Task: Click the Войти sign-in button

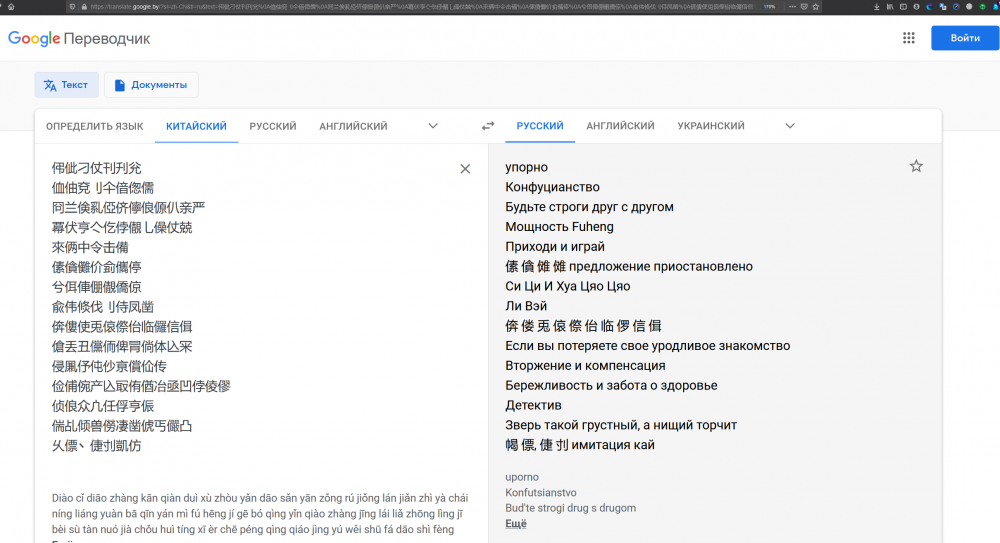Action: [x=965, y=38]
